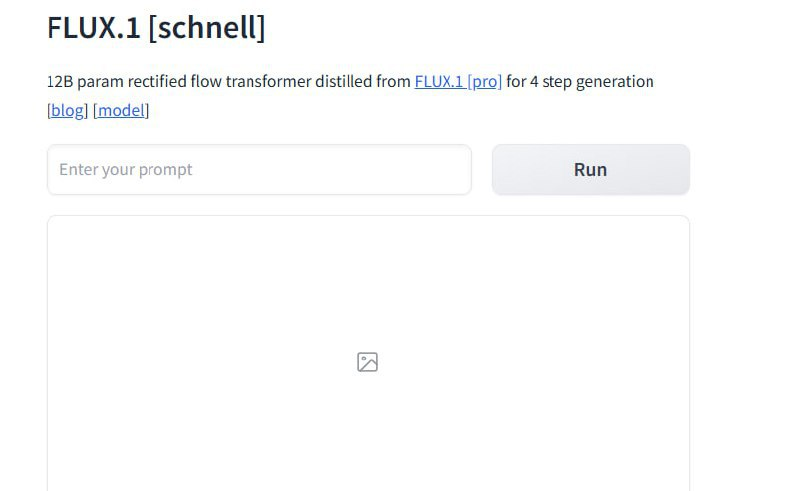Image resolution: width=800 pixels, height=491 pixels.
Task: Open the FLUX.1 [pro] link
Action: pos(458,82)
